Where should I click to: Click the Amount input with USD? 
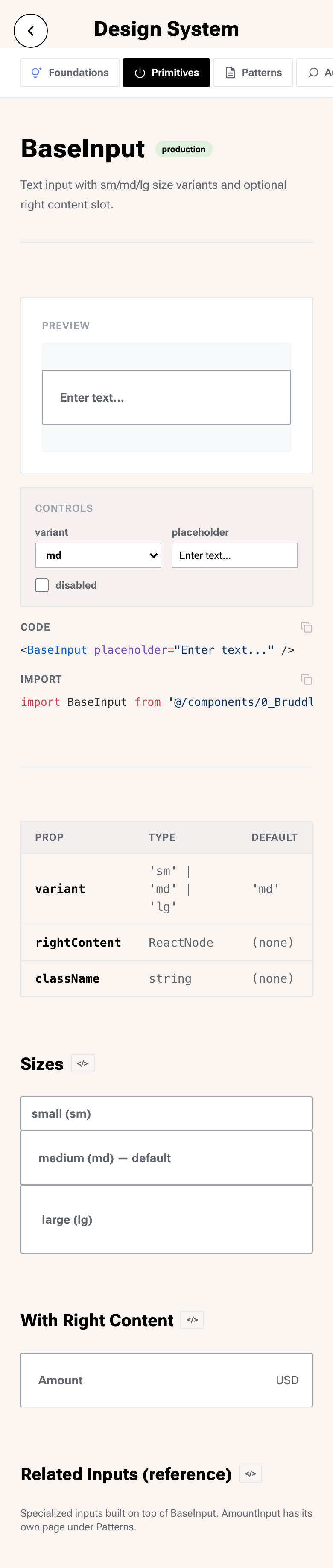click(x=166, y=1380)
